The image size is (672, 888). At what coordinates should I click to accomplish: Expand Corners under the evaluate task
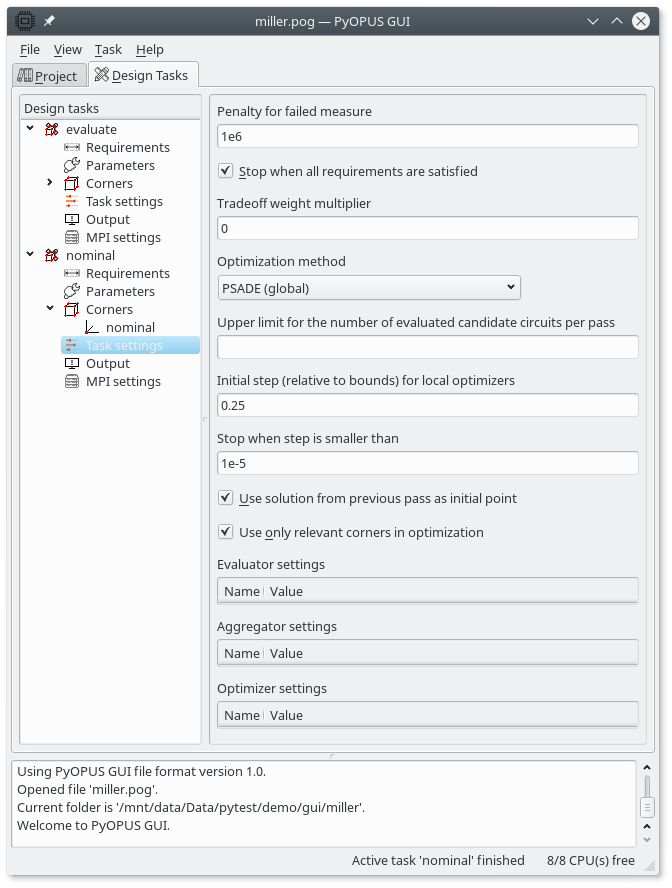click(x=50, y=183)
